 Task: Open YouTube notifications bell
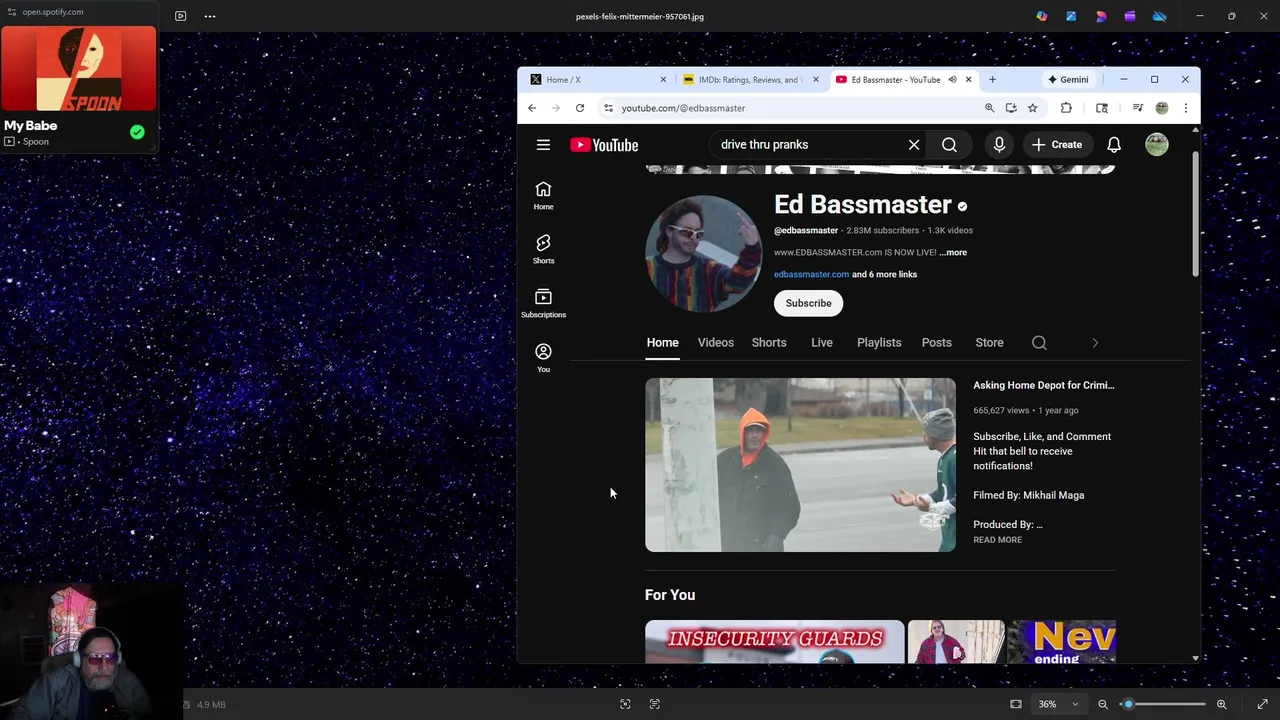[1114, 145]
